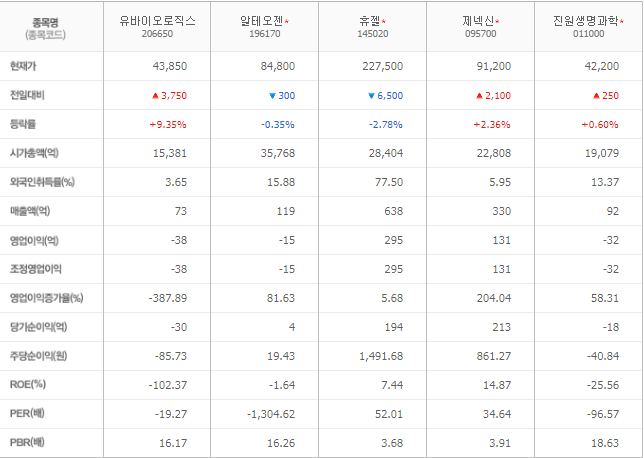The height and width of the screenshot is (458, 644).
Task: Click the foreign ownership value 77.50
Action: [x=389, y=182]
